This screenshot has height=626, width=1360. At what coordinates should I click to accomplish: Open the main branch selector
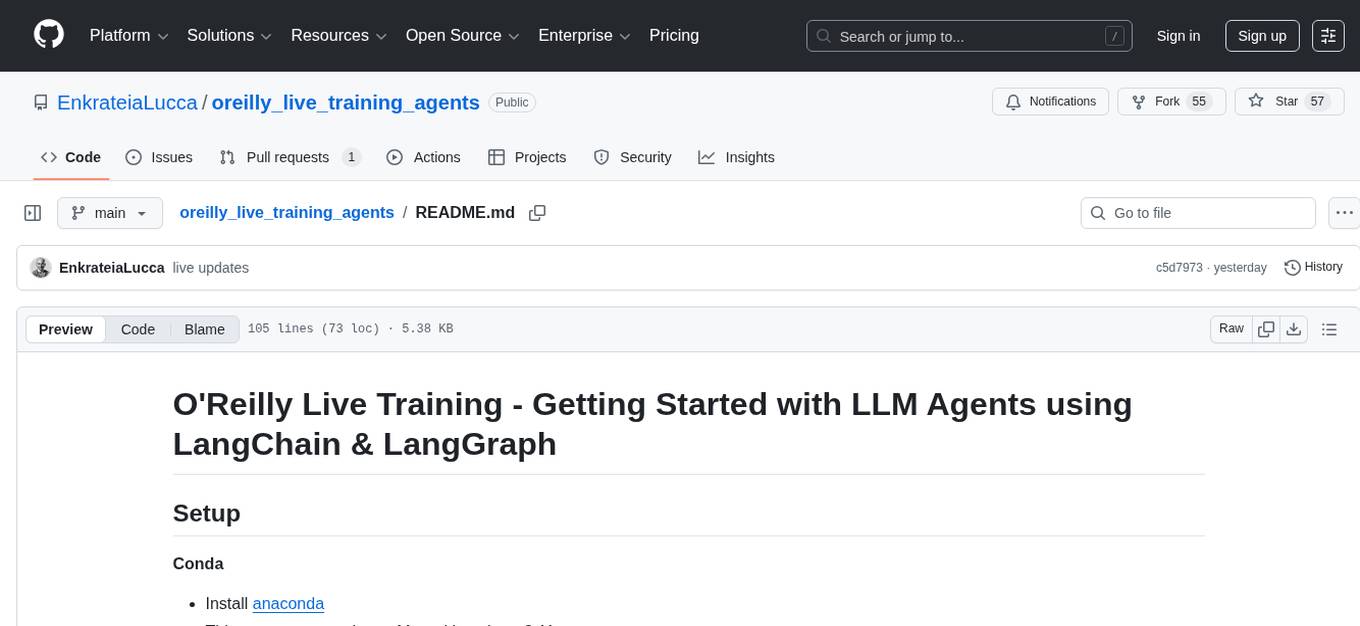point(110,212)
